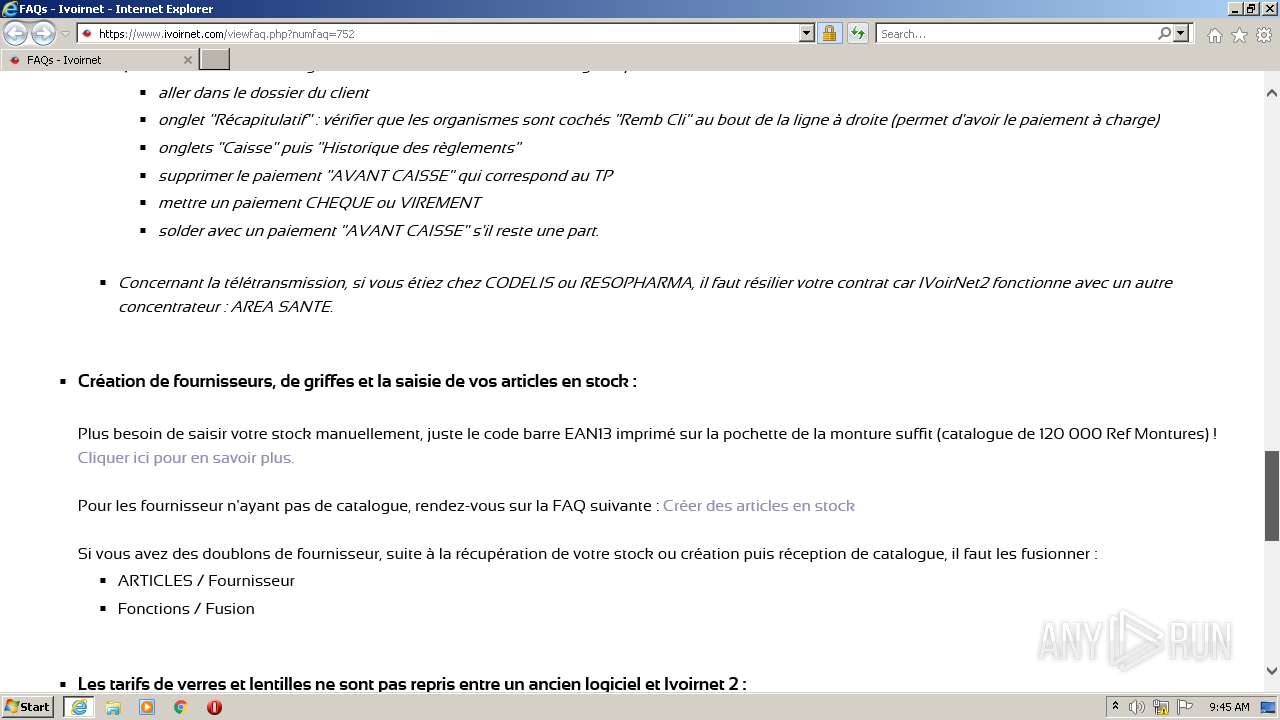This screenshot has width=1280, height=720.
Task: Click the vertical scrollbar up arrow
Action: [x=1272, y=93]
